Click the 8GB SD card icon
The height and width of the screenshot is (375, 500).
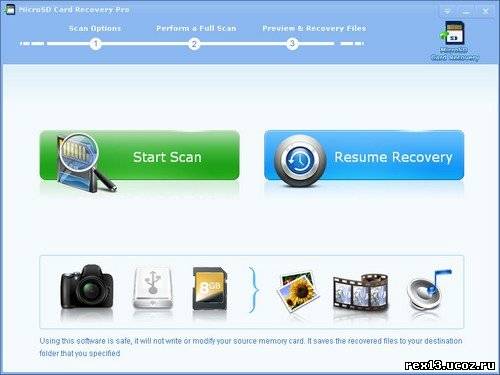click(209, 289)
